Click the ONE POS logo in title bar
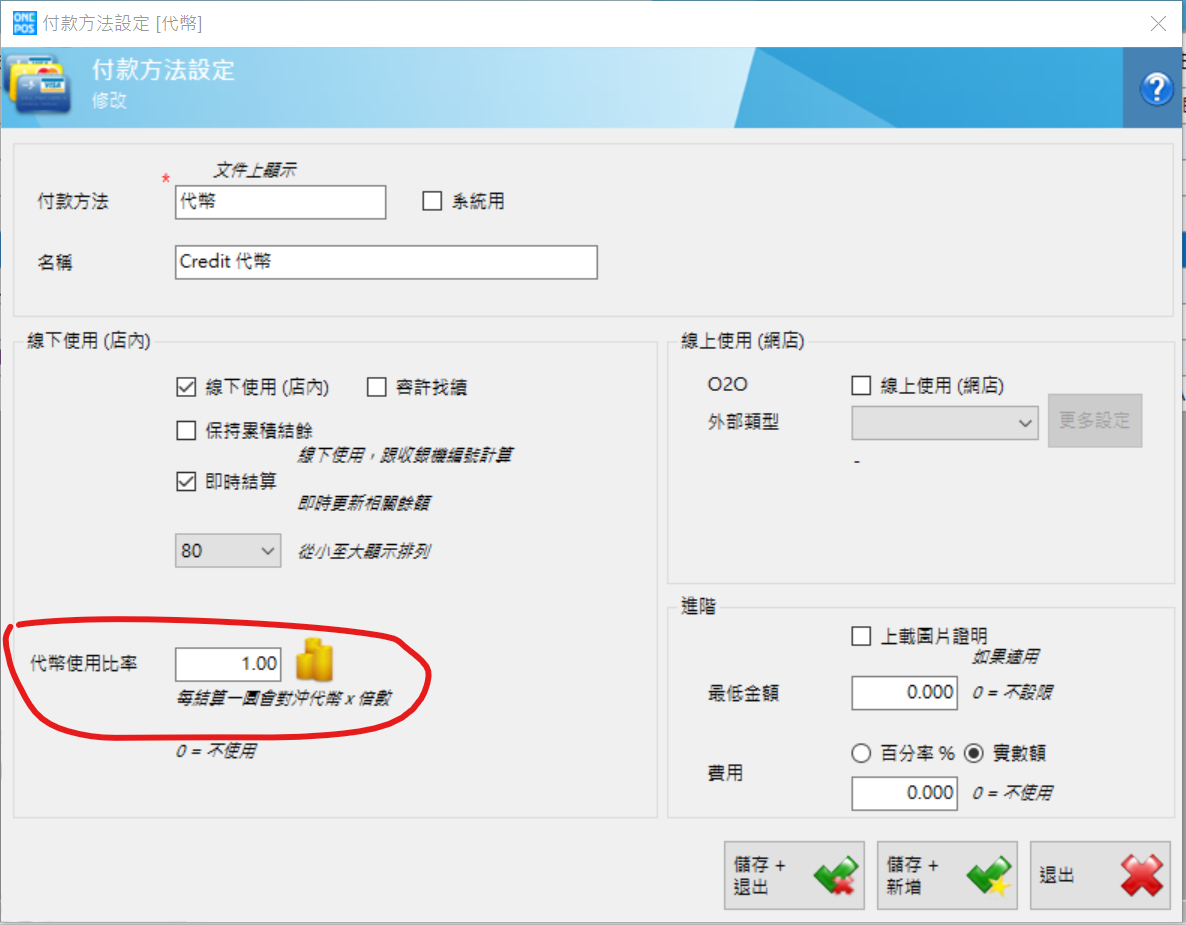This screenshot has height=925, width=1186. pyautogui.click(x=24, y=23)
